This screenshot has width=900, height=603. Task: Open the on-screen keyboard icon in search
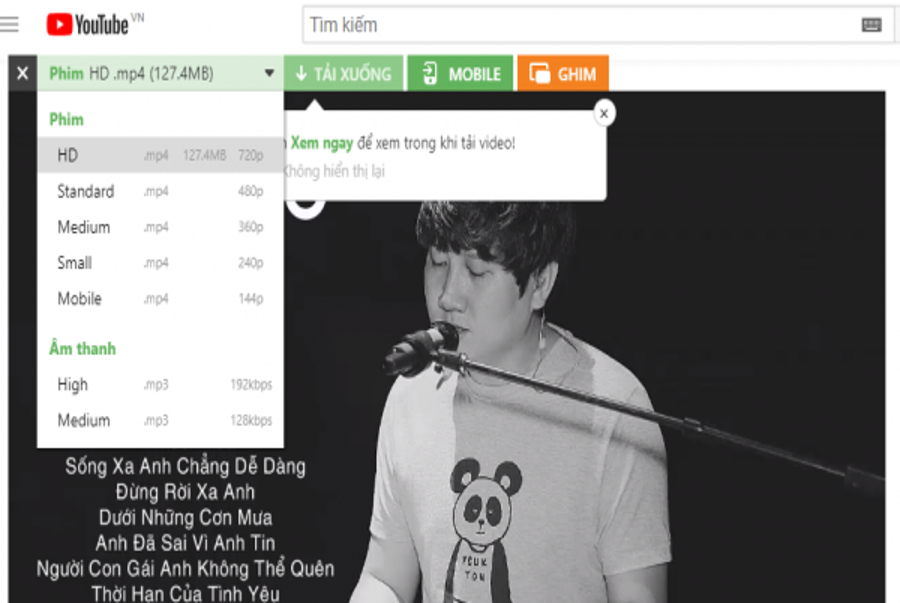[x=871, y=25]
